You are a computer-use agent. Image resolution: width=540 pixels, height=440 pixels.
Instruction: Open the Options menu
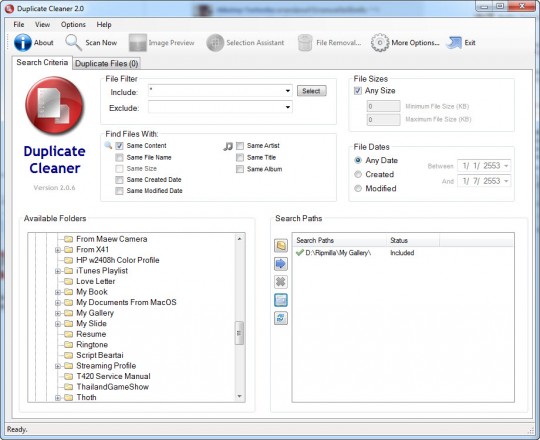pos(73,25)
